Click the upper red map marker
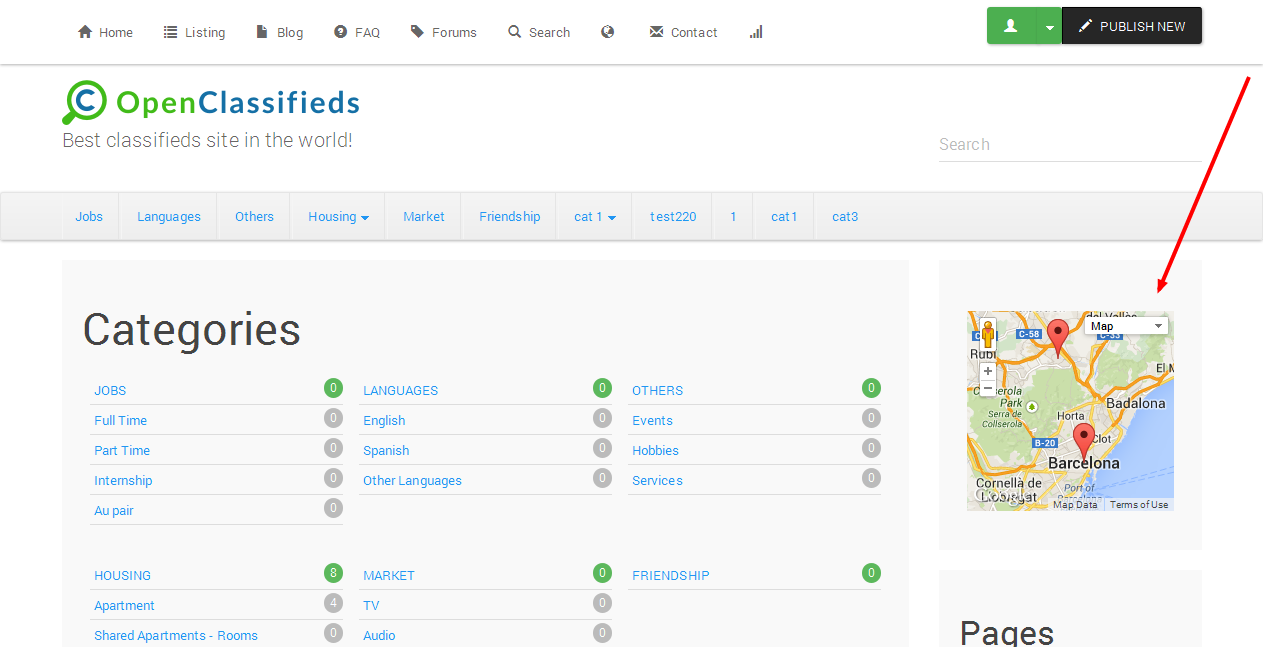1263x647 pixels. pos(1058,338)
